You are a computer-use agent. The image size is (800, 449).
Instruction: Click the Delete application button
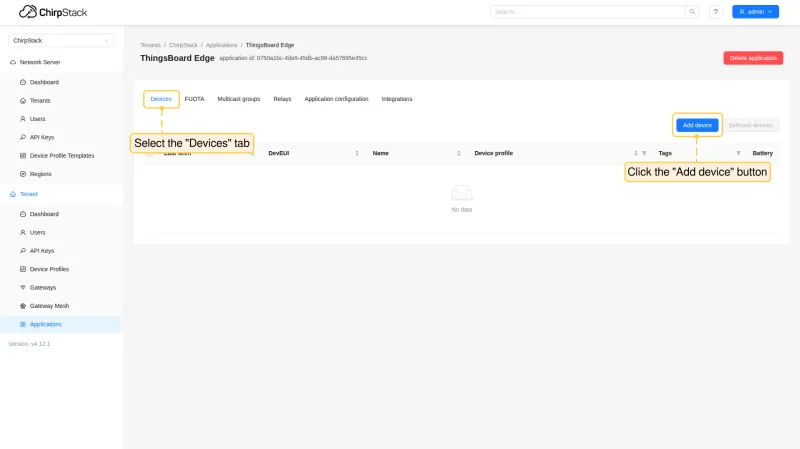pyautogui.click(x=753, y=58)
